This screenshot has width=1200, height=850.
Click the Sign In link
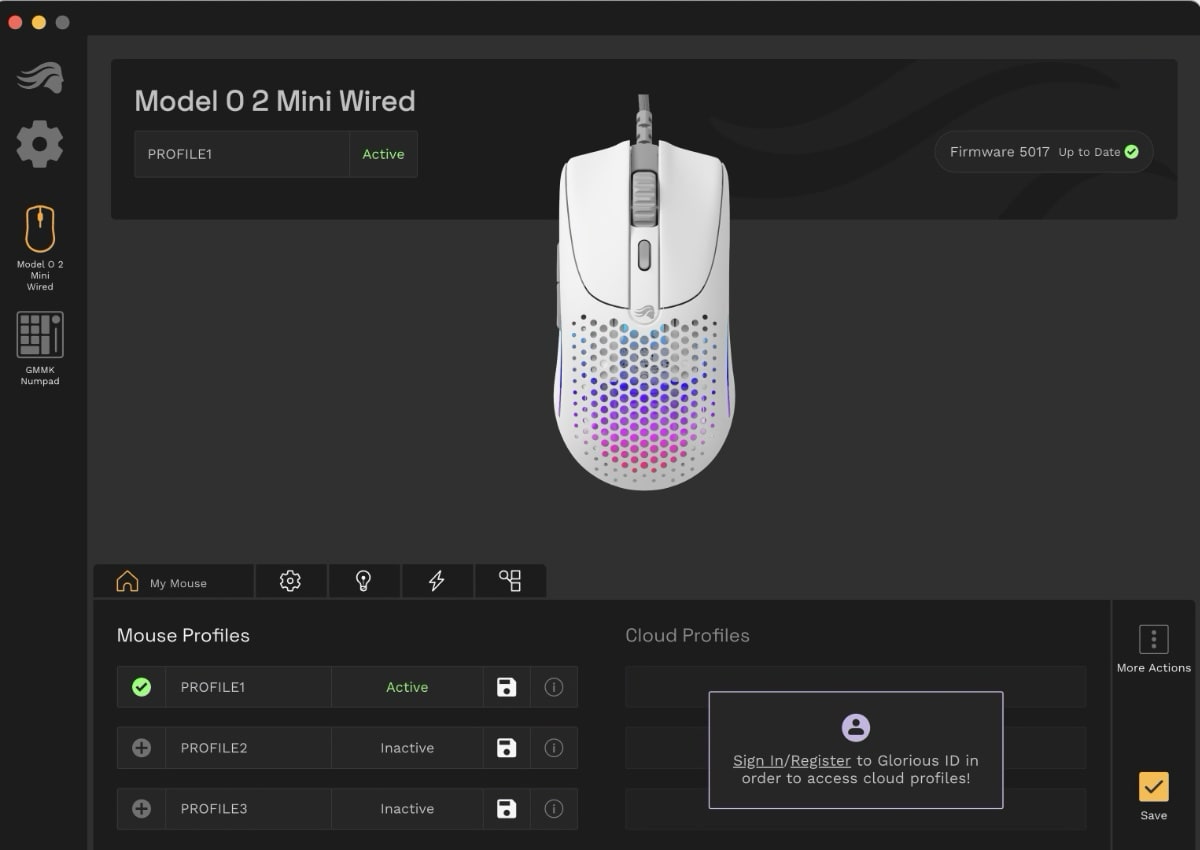pyautogui.click(x=757, y=761)
